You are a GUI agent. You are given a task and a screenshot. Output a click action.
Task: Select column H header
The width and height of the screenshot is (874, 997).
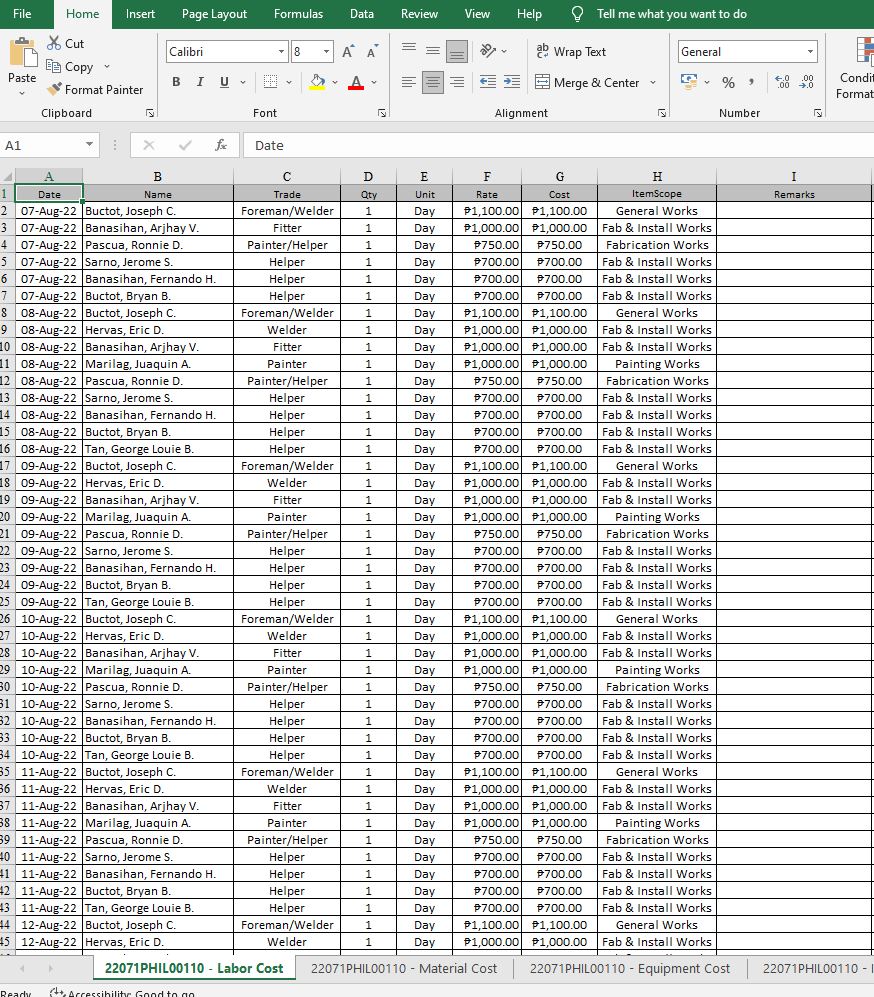click(657, 177)
